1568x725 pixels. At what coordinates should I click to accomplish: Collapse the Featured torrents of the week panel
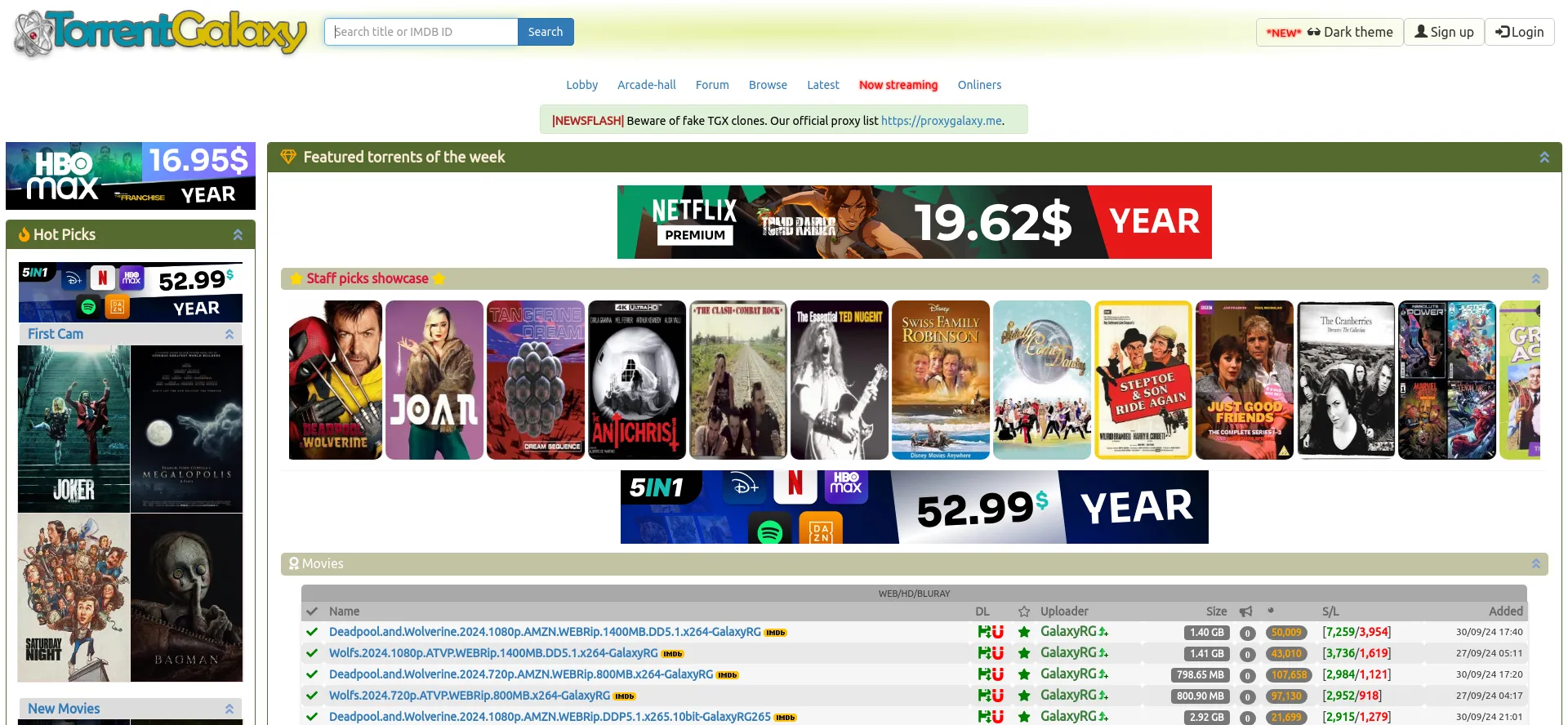tap(1543, 158)
